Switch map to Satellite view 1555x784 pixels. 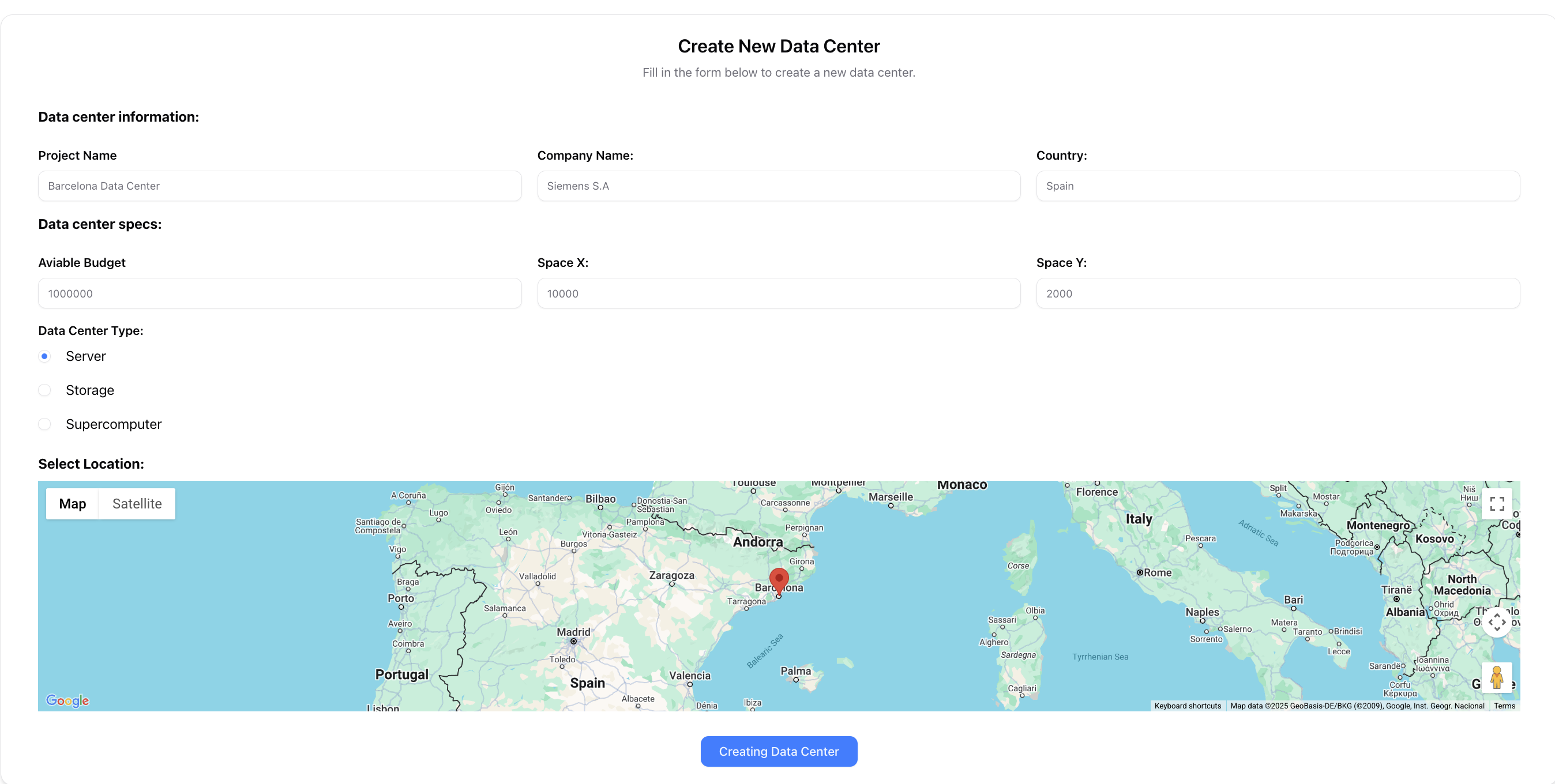137,503
